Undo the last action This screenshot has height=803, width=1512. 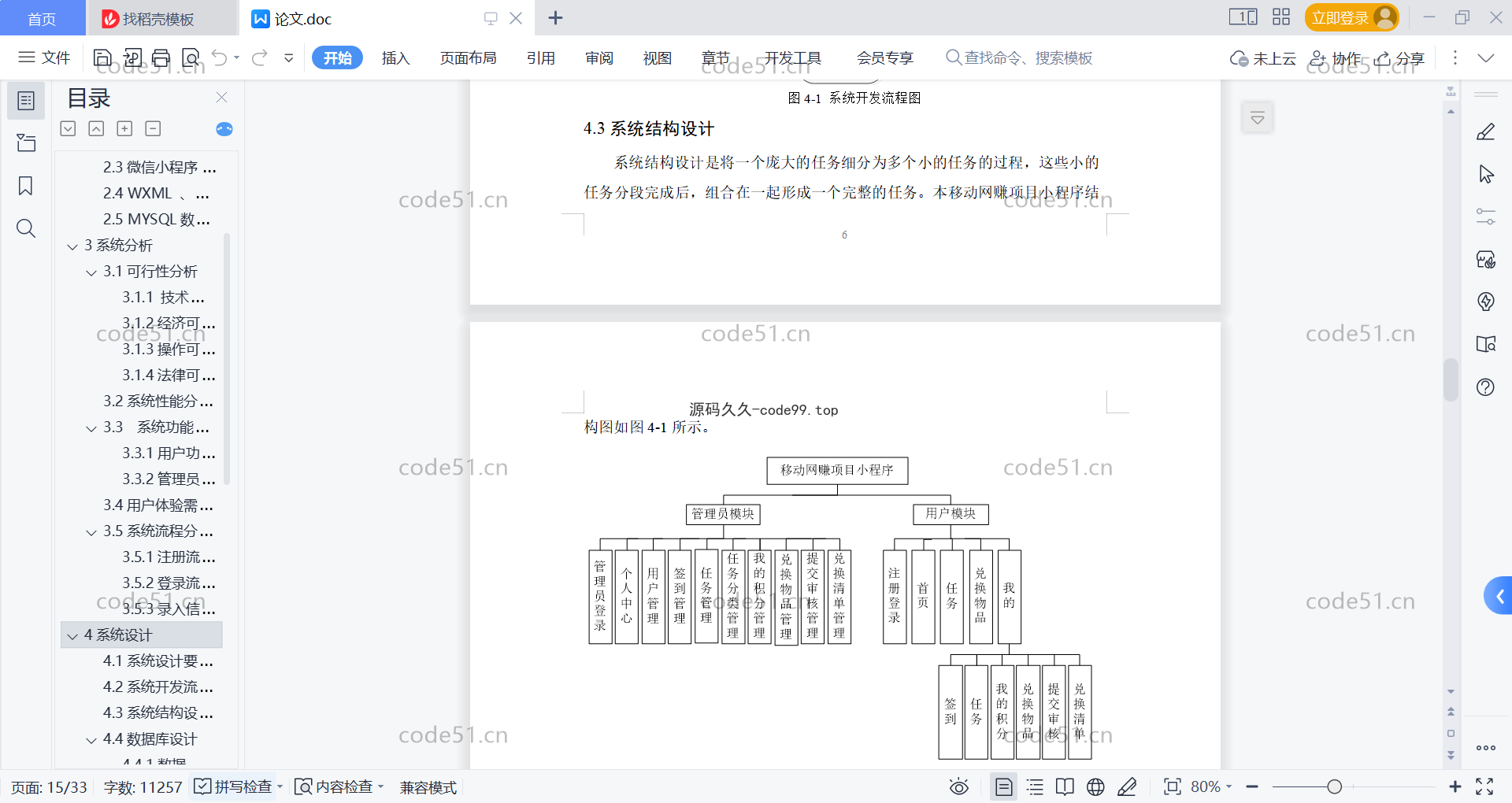(x=220, y=57)
